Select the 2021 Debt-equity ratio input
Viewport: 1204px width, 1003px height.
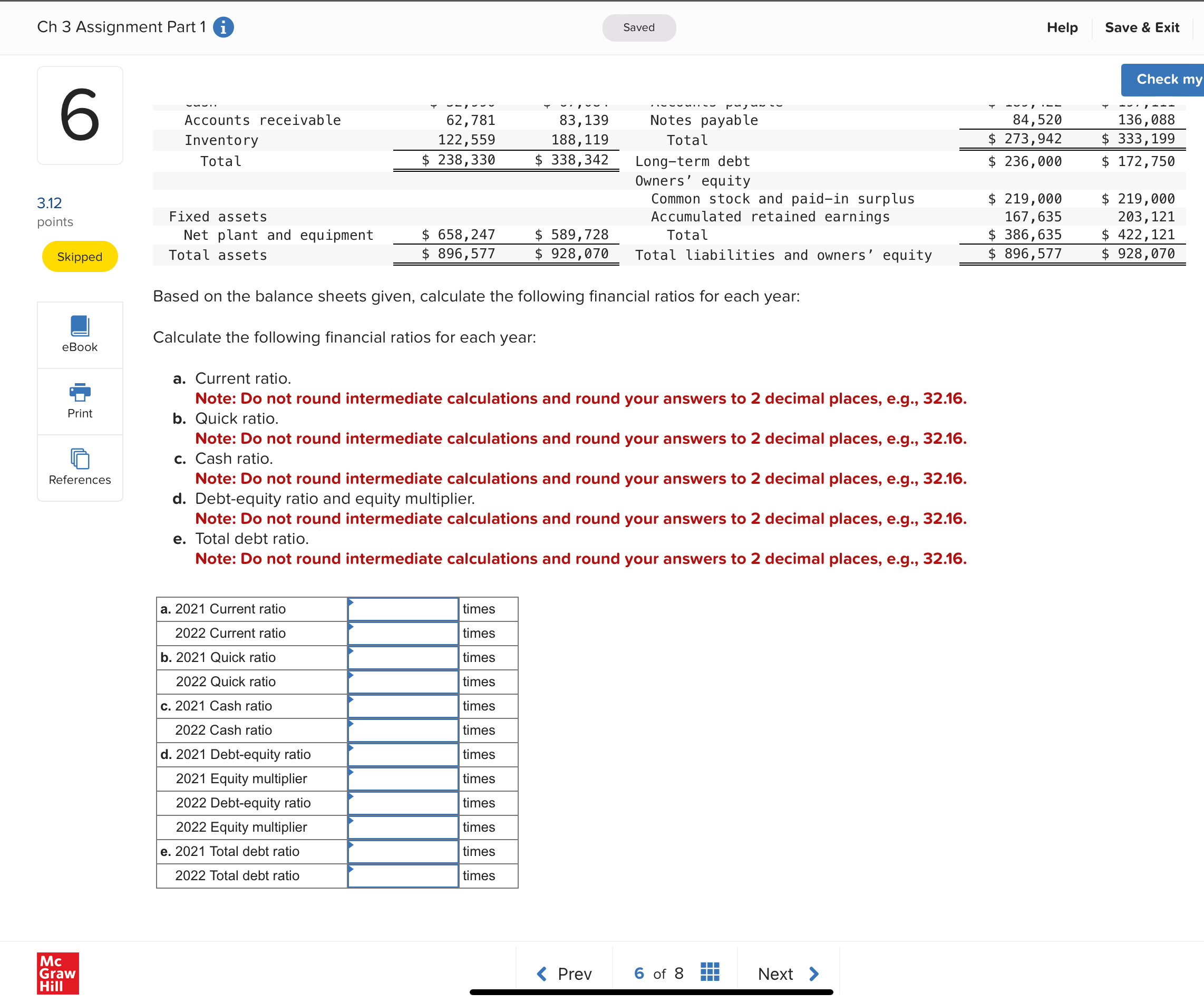(x=403, y=754)
